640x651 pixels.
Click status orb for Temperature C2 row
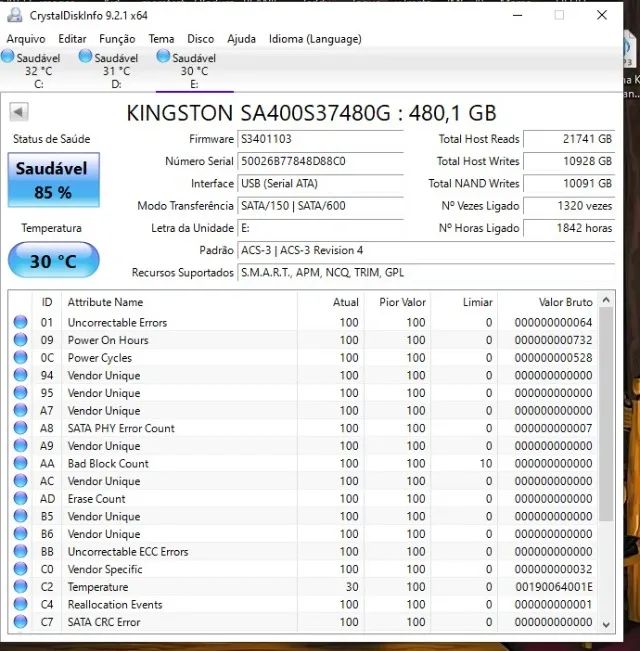tap(20, 587)
